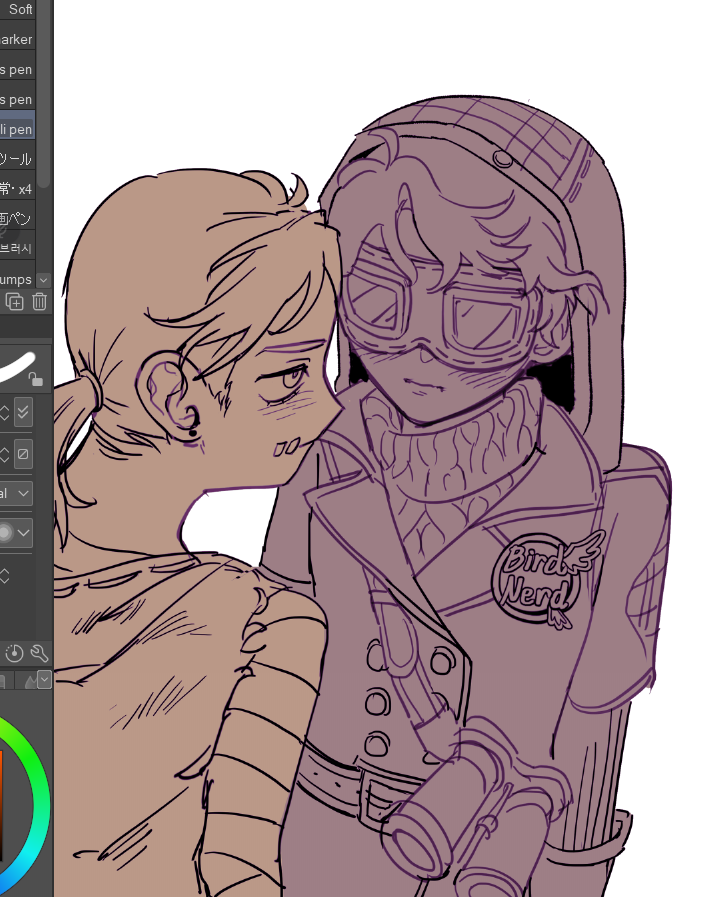Click the white brush stroke preview
The width and height of the screenshot is (707, 897).
pos(17,366)
